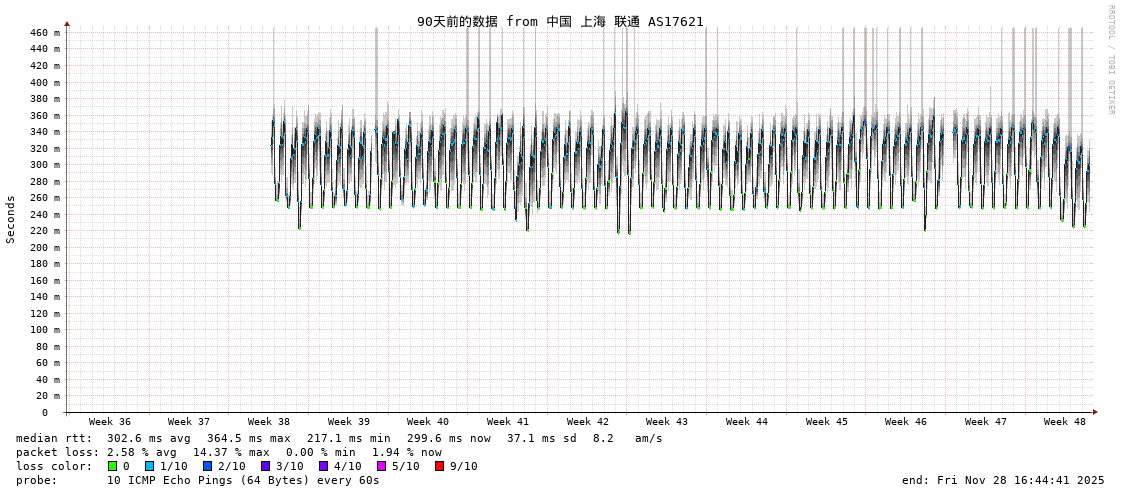The image size is (1121, 494).
Task: Click the 5/10 loss magenta swatch
Action: pos(381,466)
